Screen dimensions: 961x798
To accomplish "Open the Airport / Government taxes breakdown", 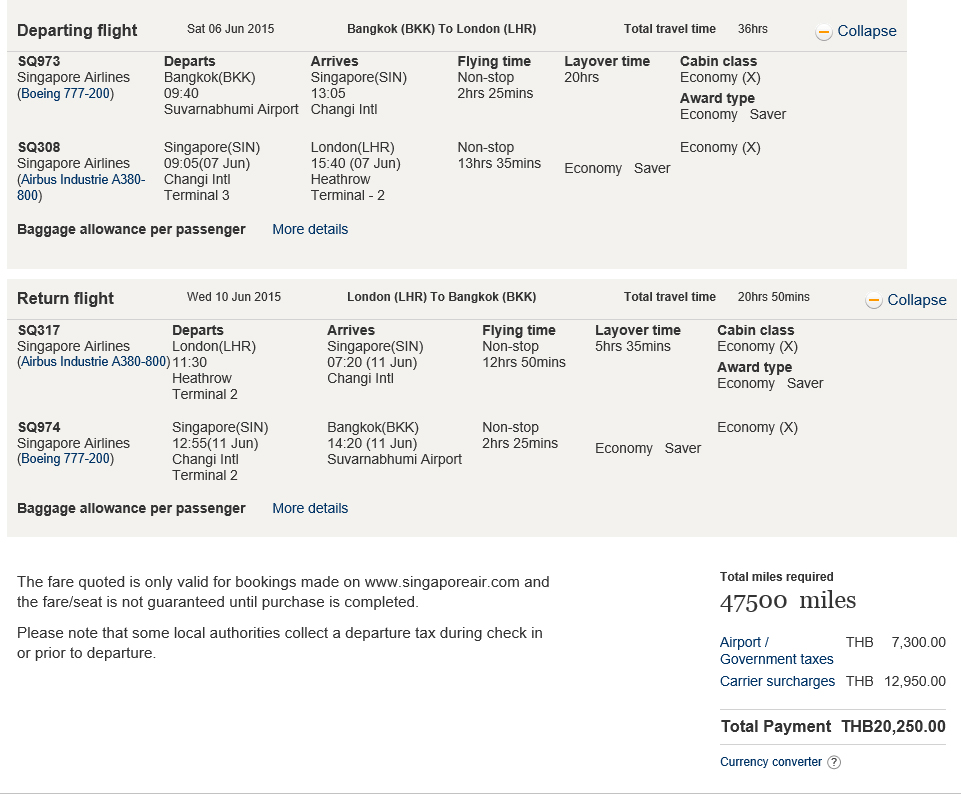I will (776, 651).
